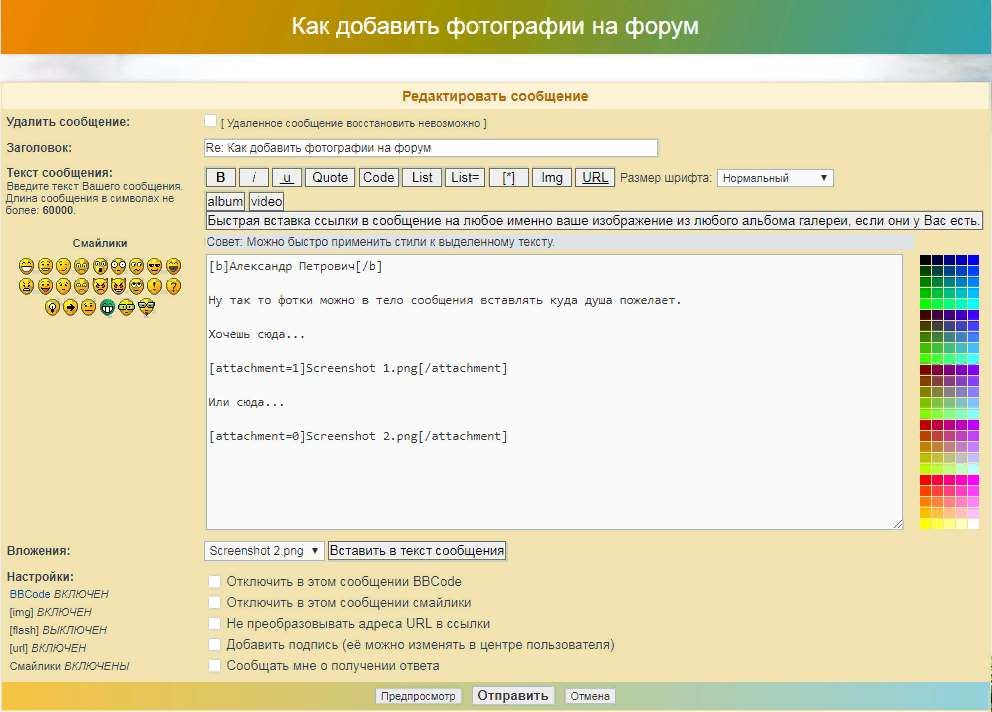Tick 'Сообщать мне о получении ответа' checkbox
992x712 pixels.
(214, 666)
